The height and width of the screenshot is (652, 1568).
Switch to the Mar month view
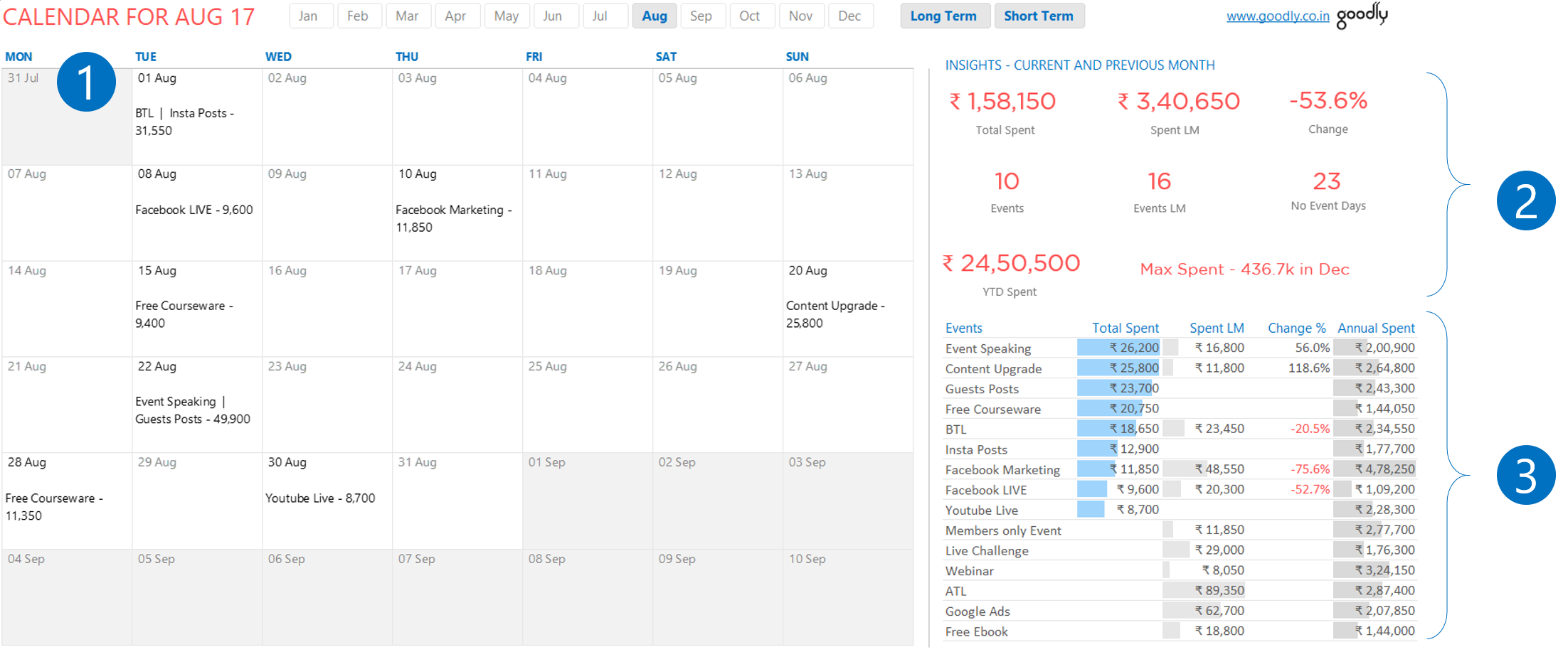pos(408,15)
